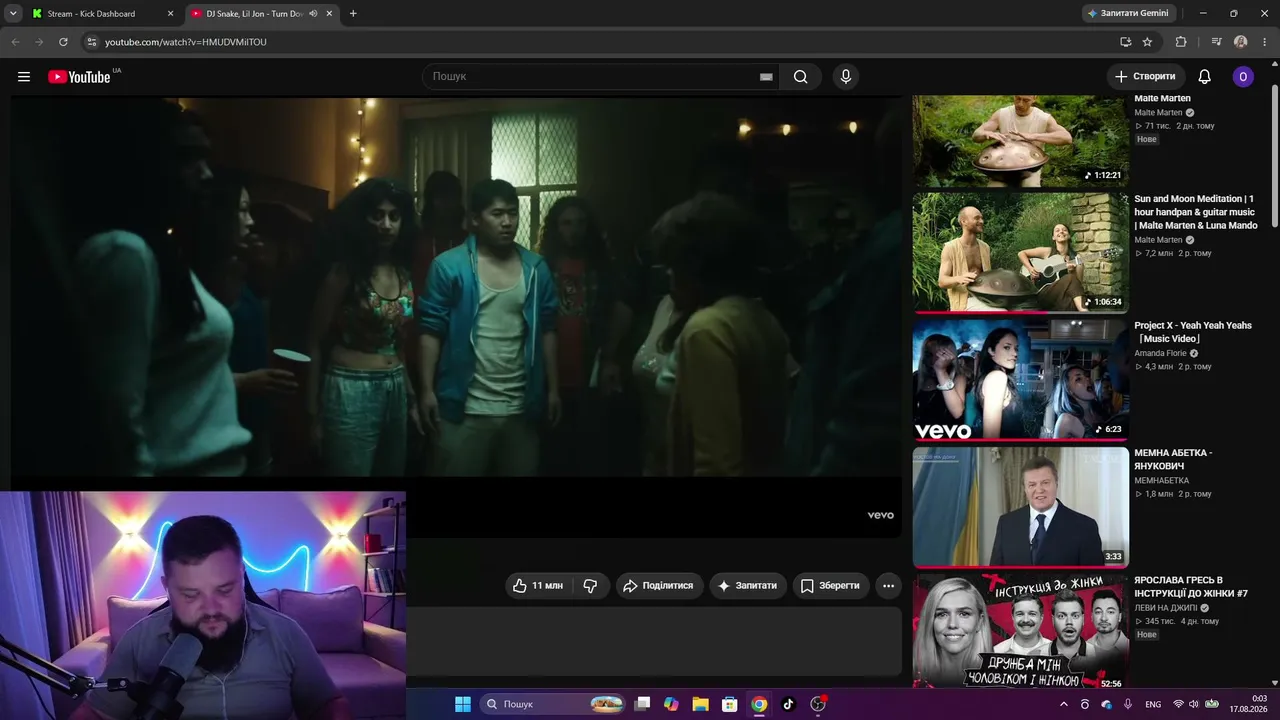Close the DJ Snake YouTube tab

pyautogui.click(x=329, y=14)
